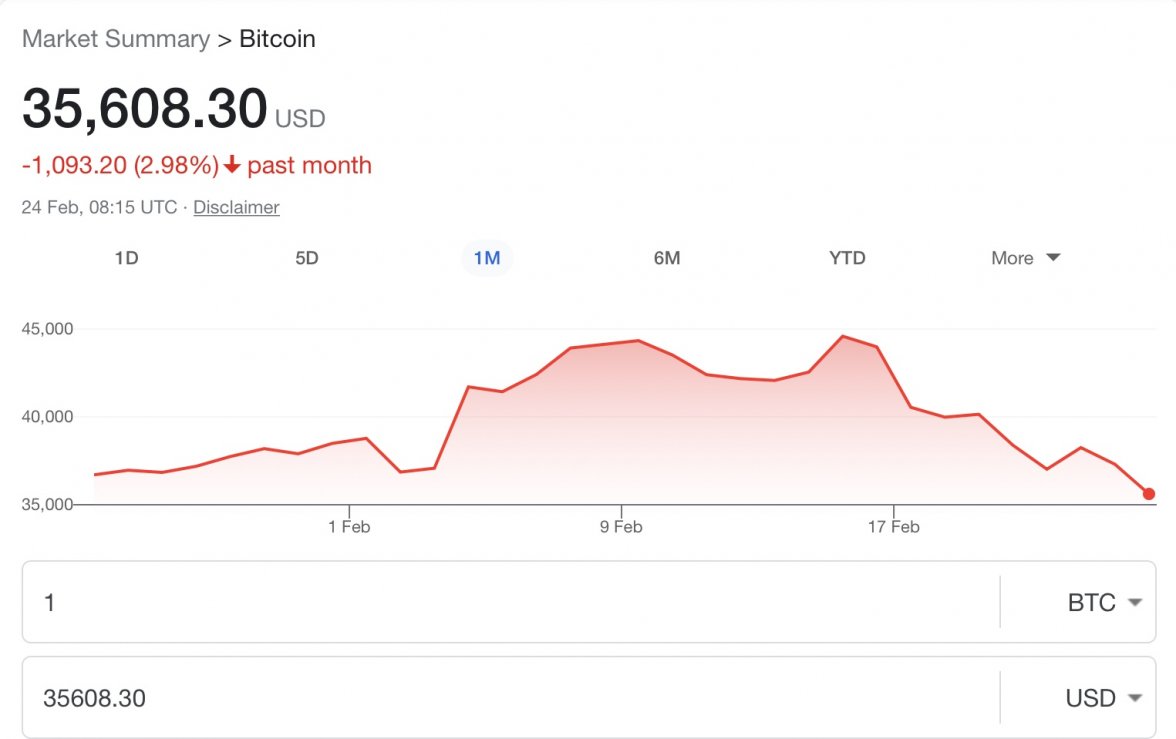Switch to the 5D time range

[306, 258]
